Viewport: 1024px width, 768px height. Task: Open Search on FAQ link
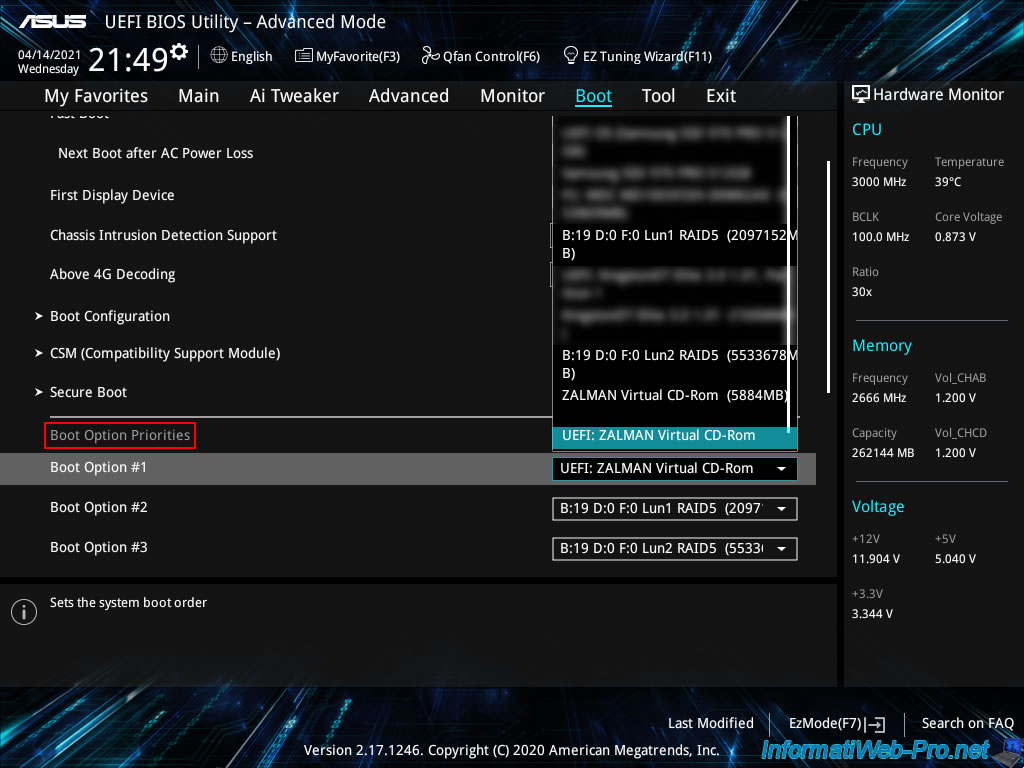pyautogui.click(x=967, y=723)
